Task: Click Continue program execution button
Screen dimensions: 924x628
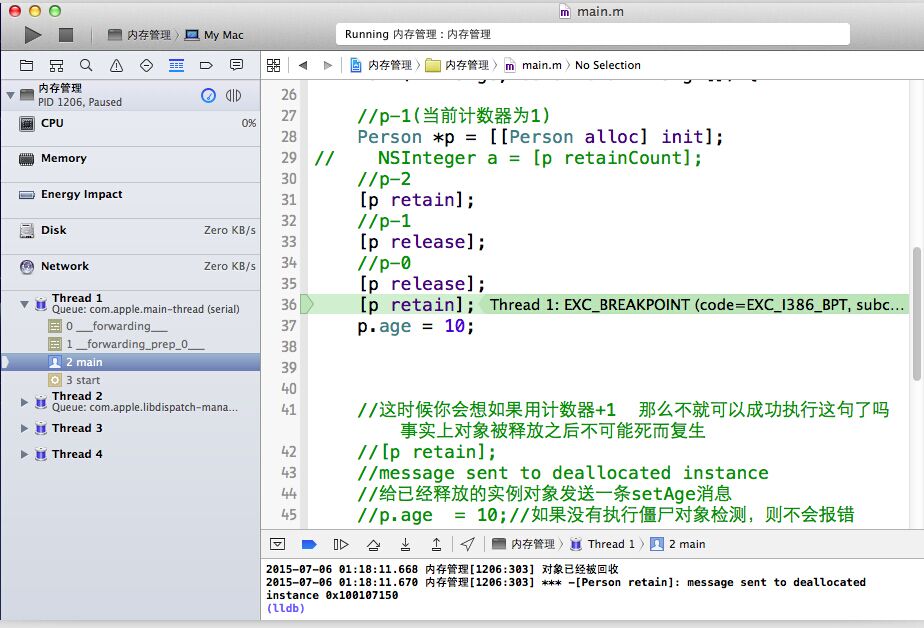Action: (341, 544)
